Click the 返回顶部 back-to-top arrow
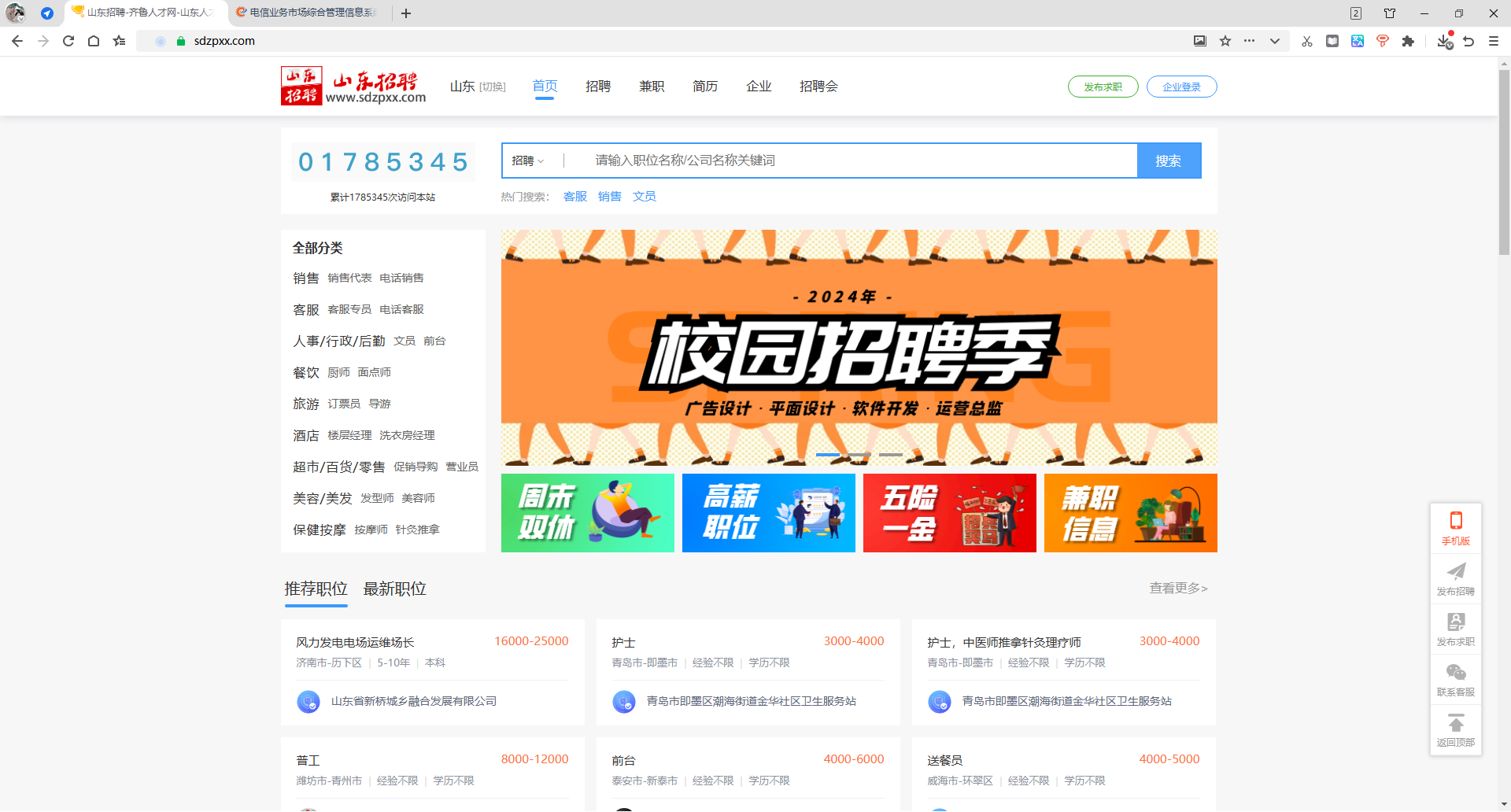This screenshot has width=1511, height=812. pos(1456,723)
